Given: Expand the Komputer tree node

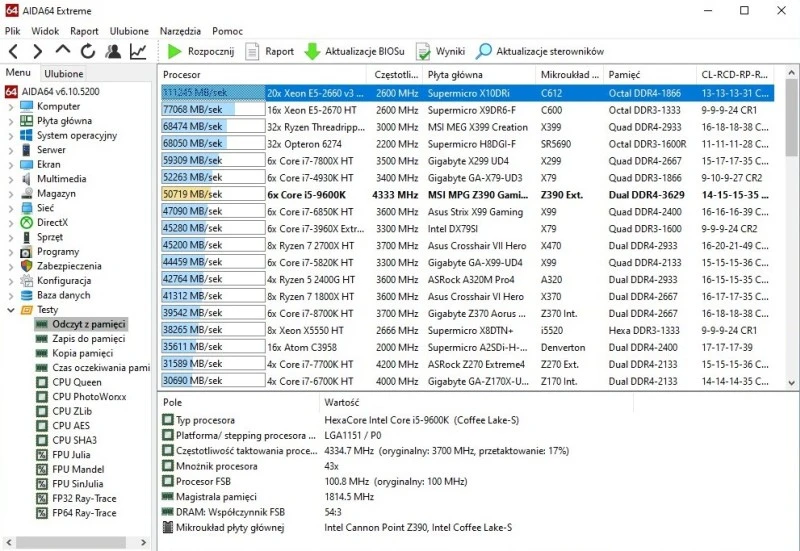Looking at the screenshot, I should (x=11, y=106).
